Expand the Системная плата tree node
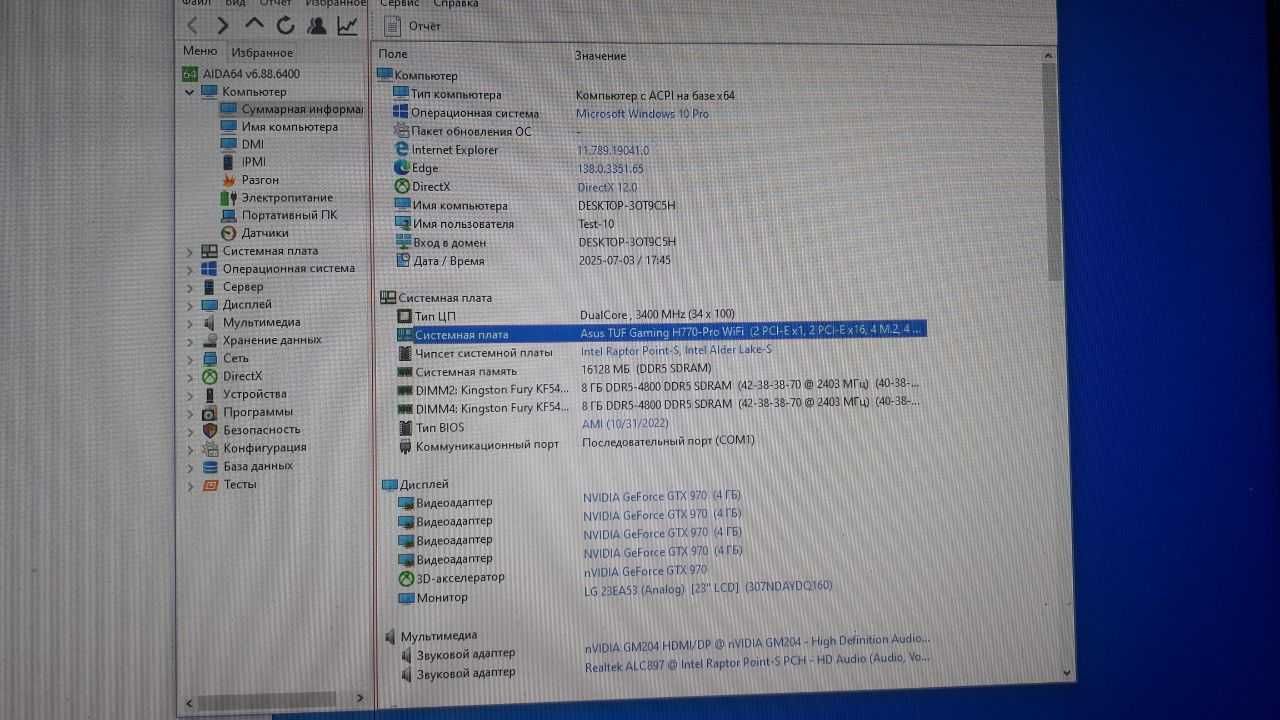The height and width of the screenshot is (720, 1280). coord(190,251)
